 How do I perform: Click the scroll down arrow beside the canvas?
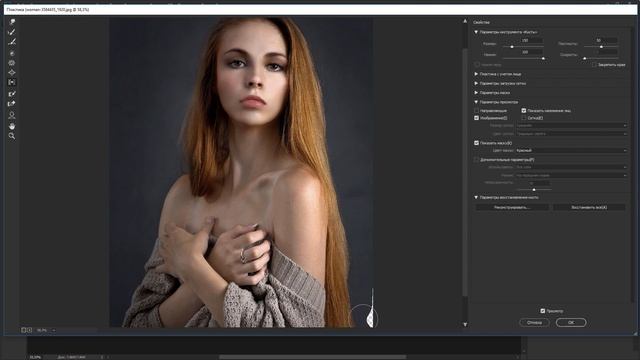tap(465, 324)
